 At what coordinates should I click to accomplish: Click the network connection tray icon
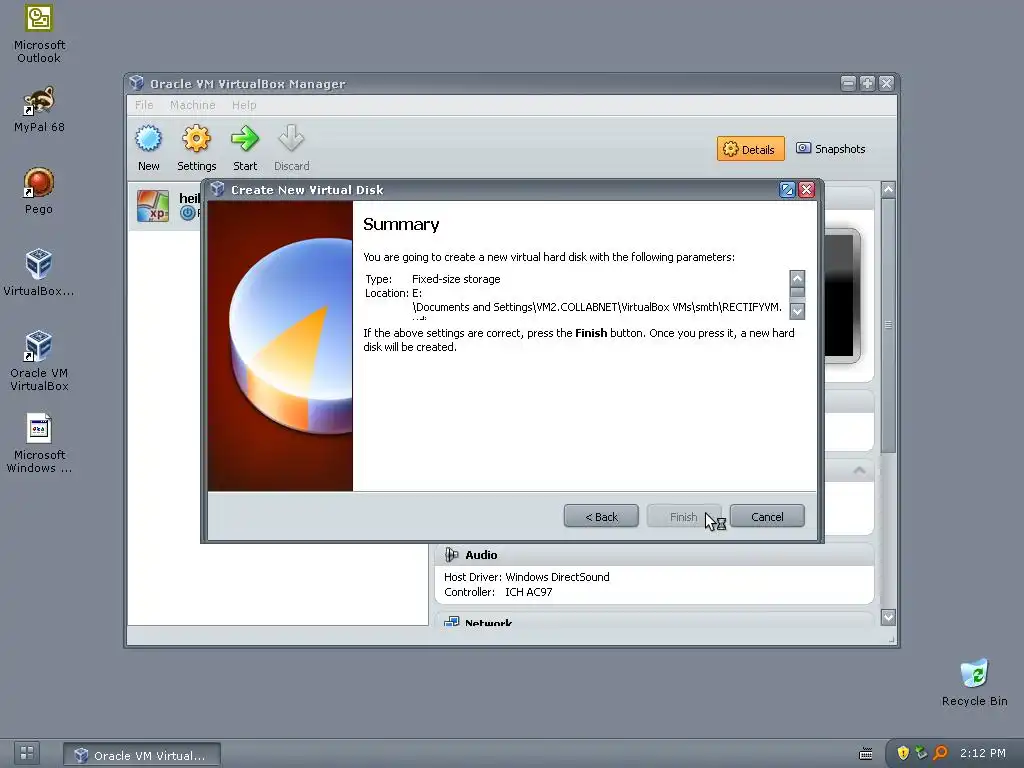[x=921, y=753]
